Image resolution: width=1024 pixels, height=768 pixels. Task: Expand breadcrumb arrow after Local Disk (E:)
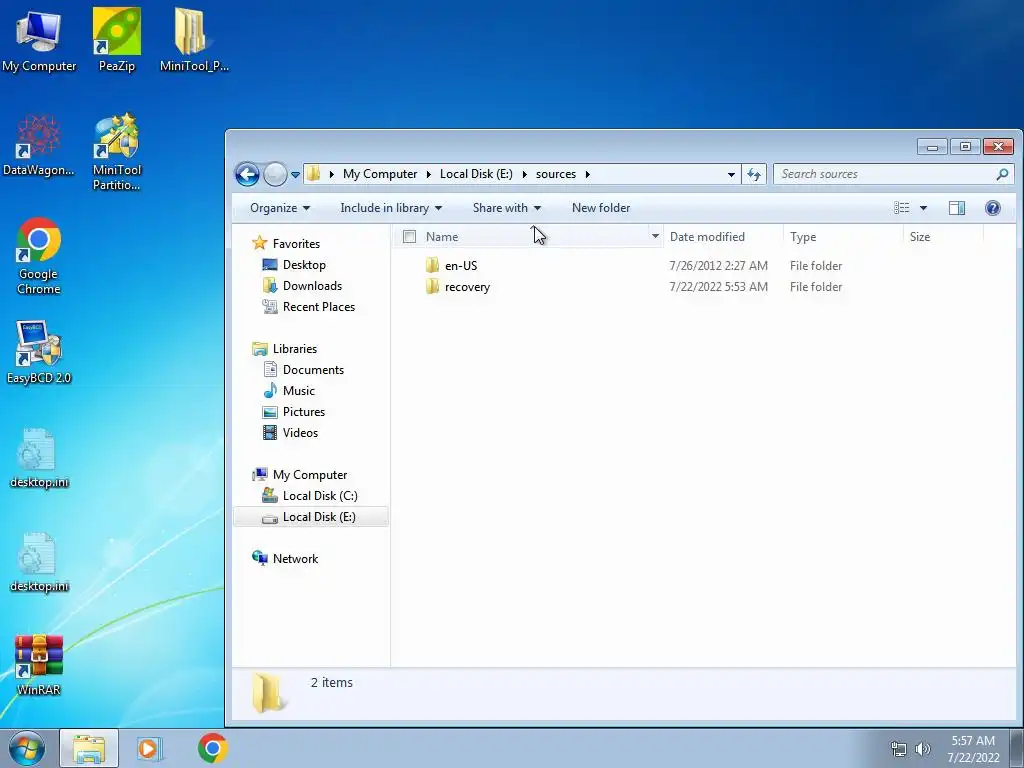click(x=524, y=174)
